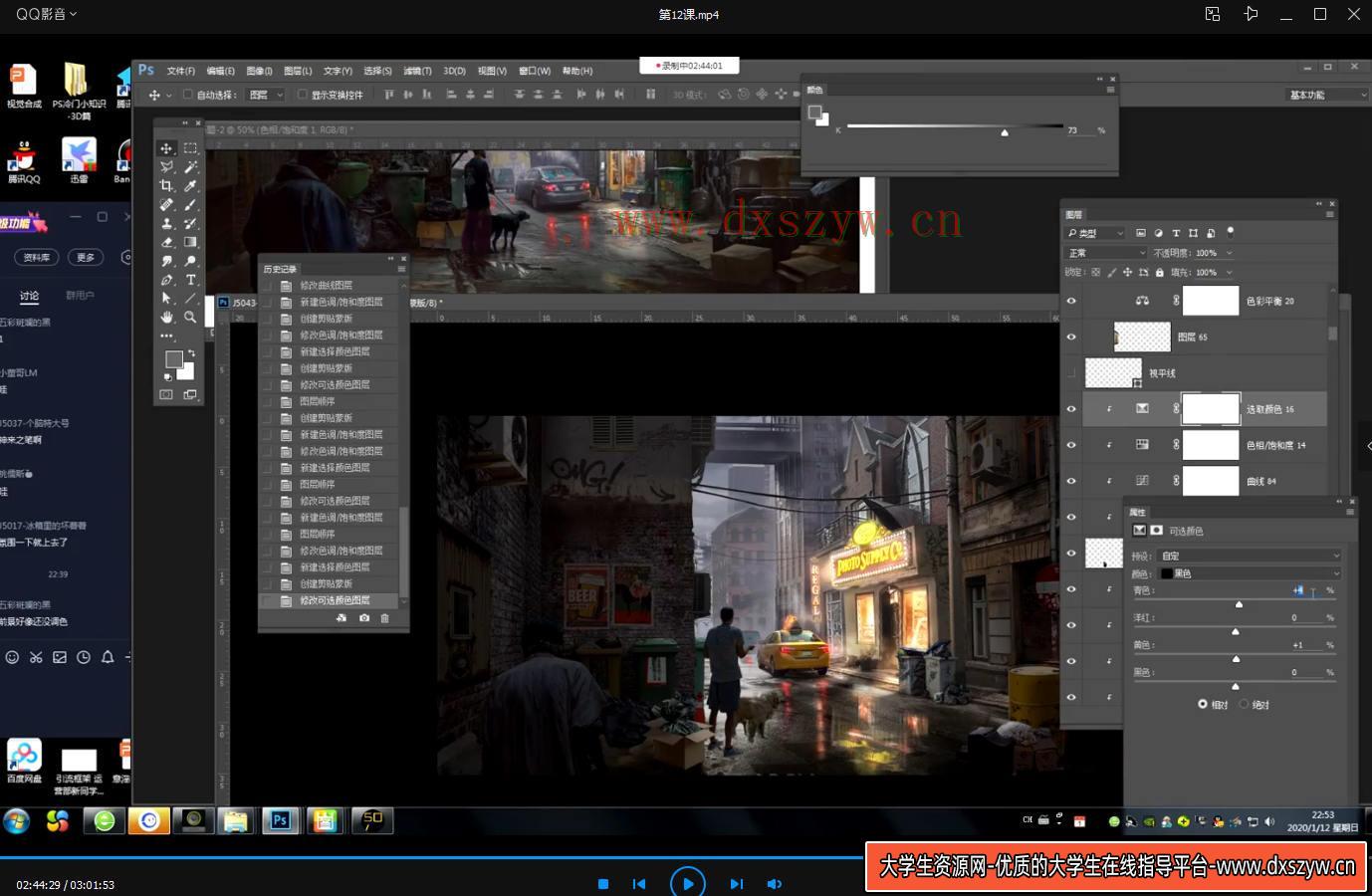Hide the 图层 65 layer

pos(1071,336)
